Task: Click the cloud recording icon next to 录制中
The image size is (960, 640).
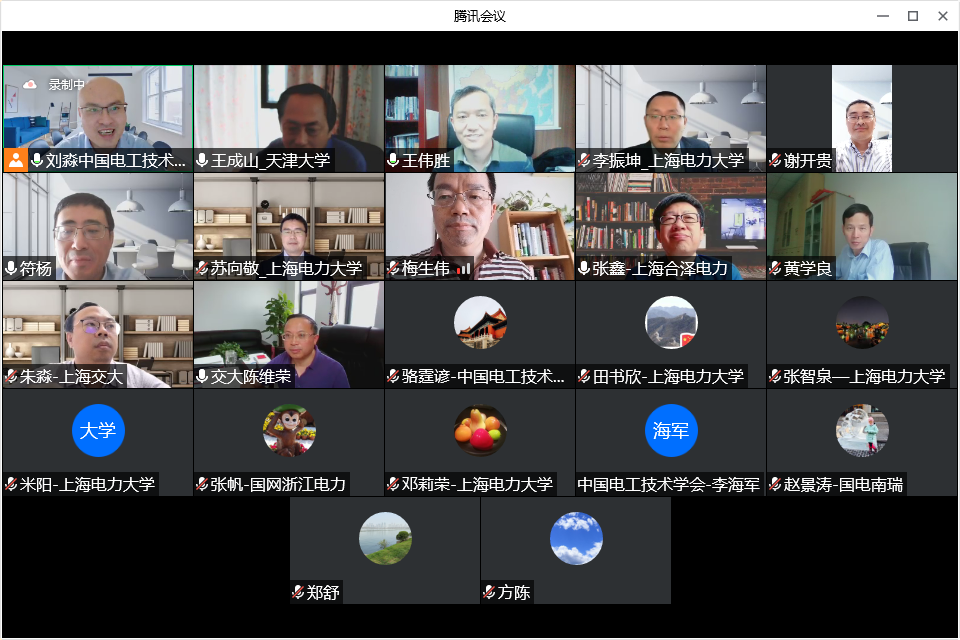Action: [x=30, y=85]
